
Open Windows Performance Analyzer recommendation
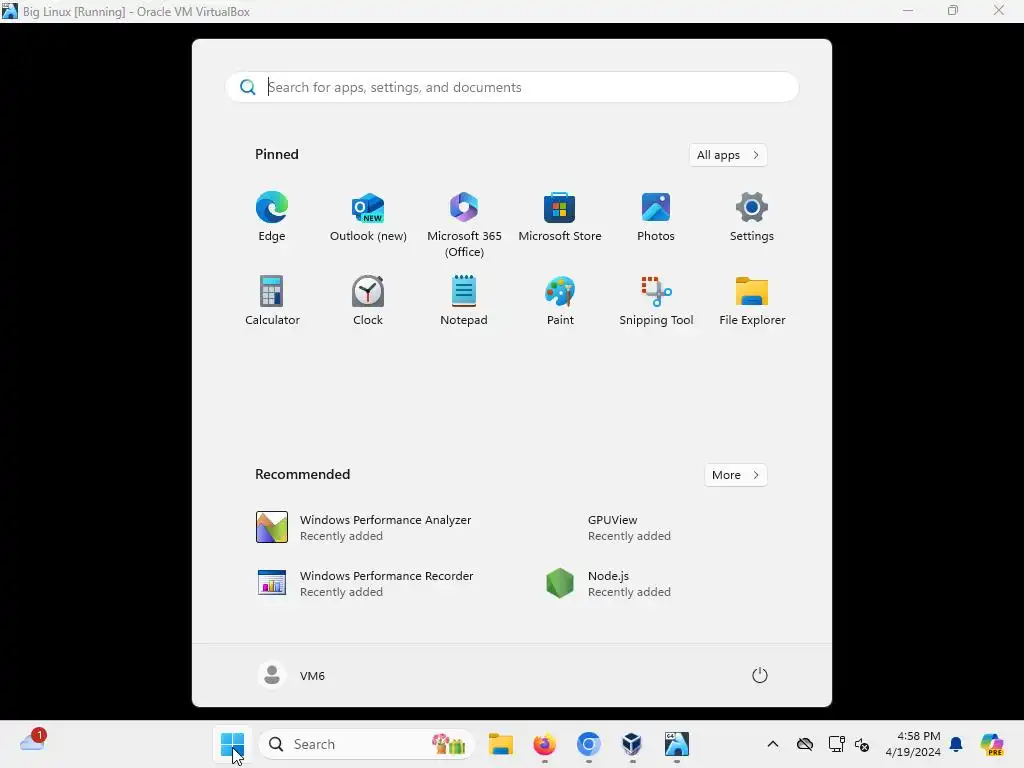(364, 528)
